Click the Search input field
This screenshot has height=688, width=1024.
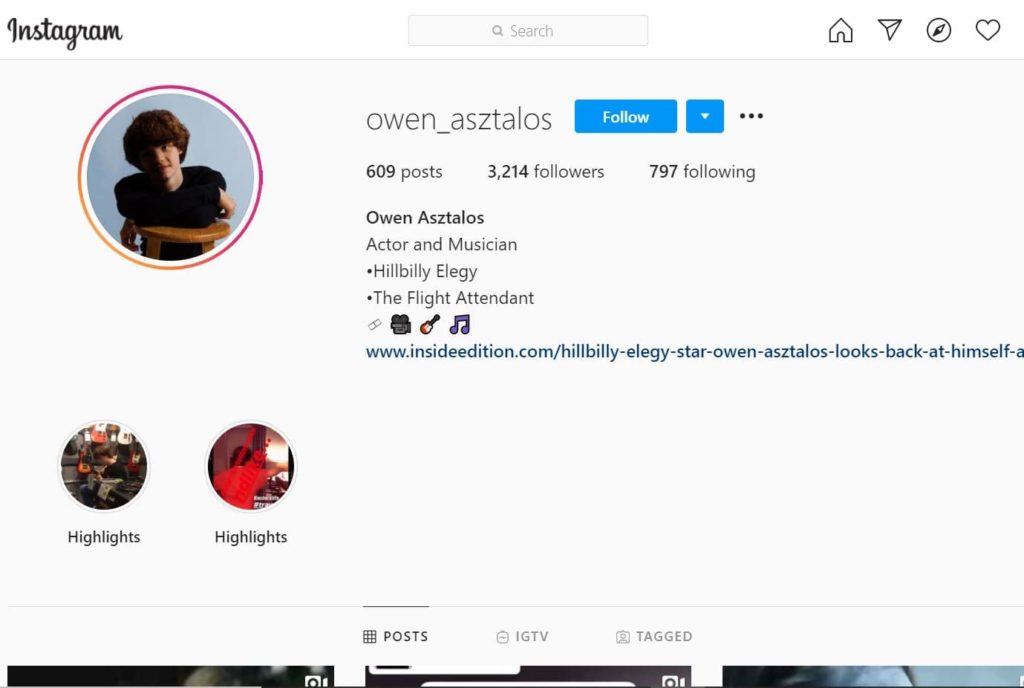528,31
